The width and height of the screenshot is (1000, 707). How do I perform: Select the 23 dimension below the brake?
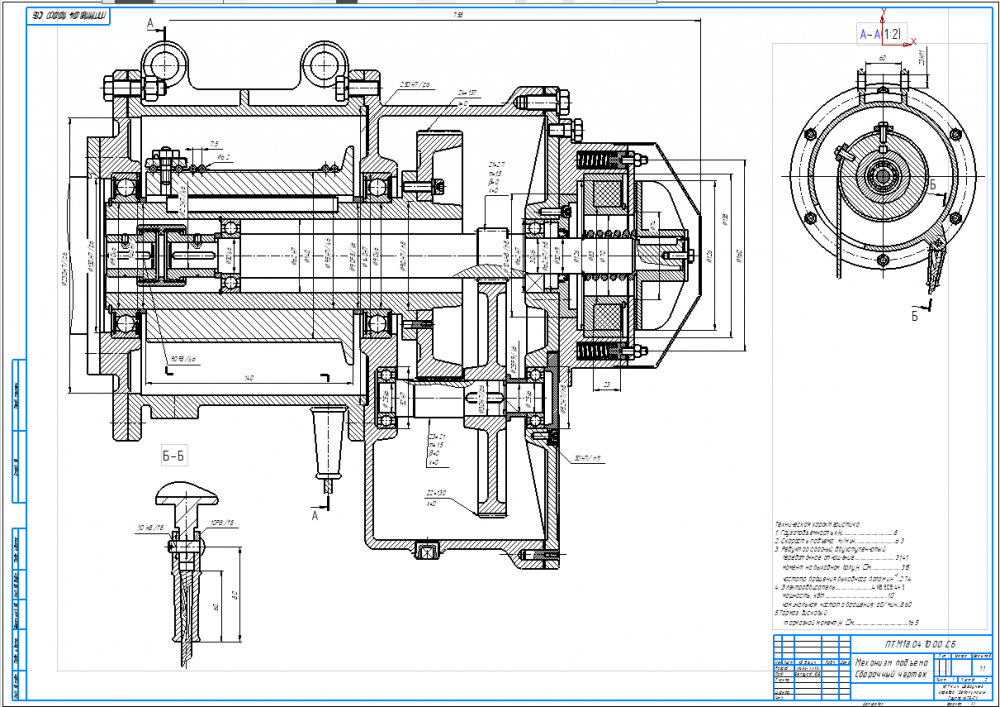[x=605, y=383]
